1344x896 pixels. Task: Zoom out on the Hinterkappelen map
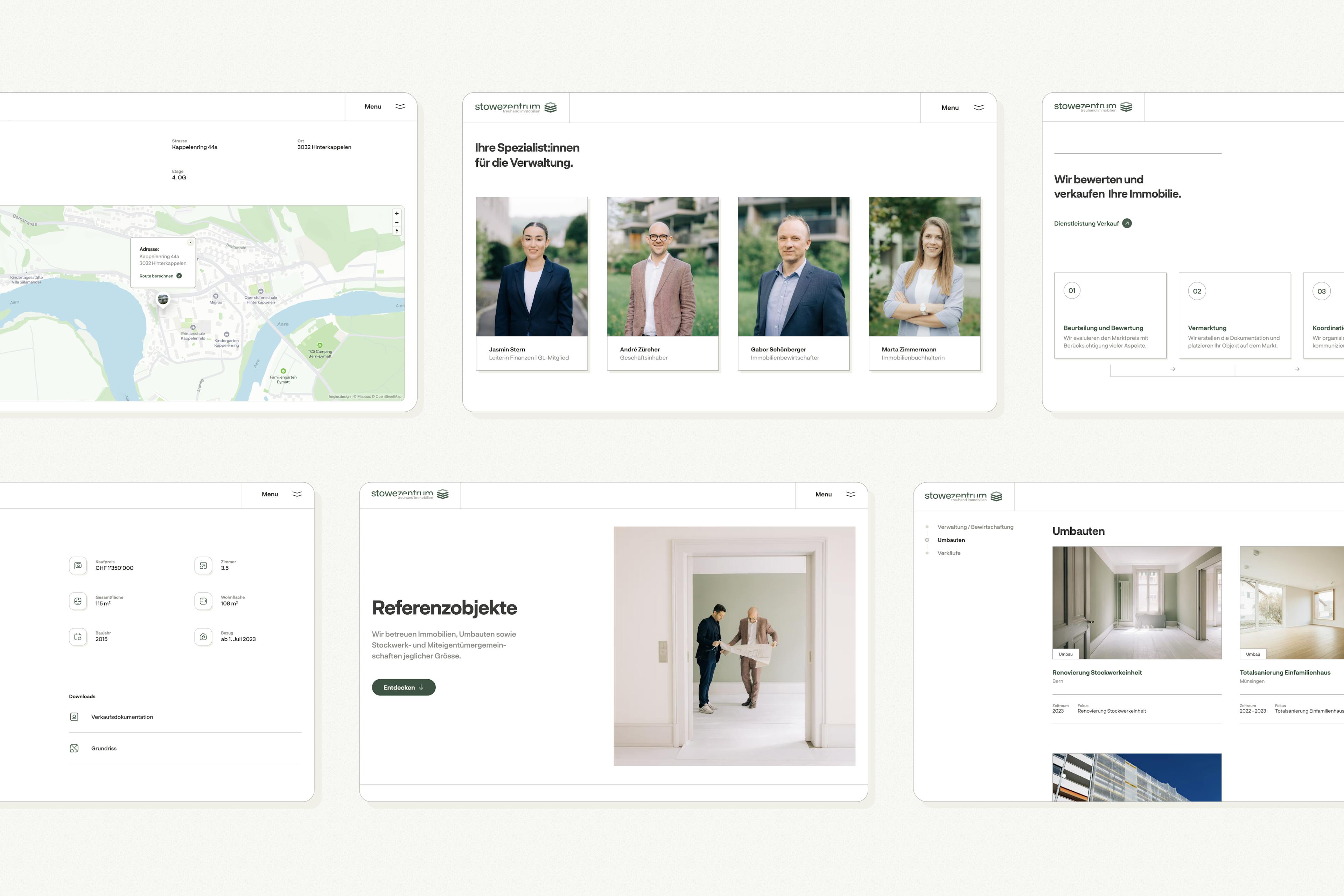click(397, 222)
